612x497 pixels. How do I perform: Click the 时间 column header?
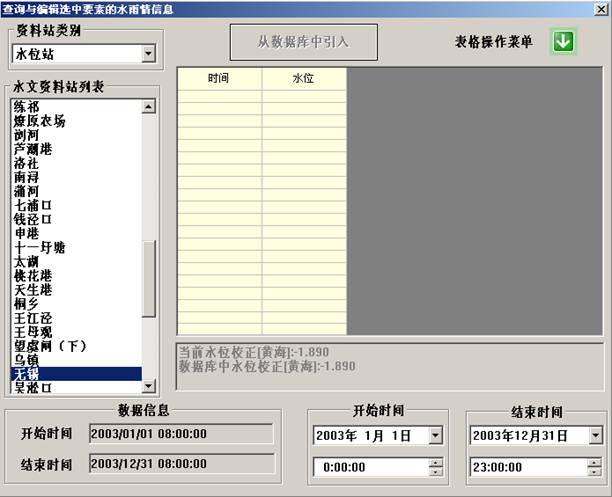[219, 78]
